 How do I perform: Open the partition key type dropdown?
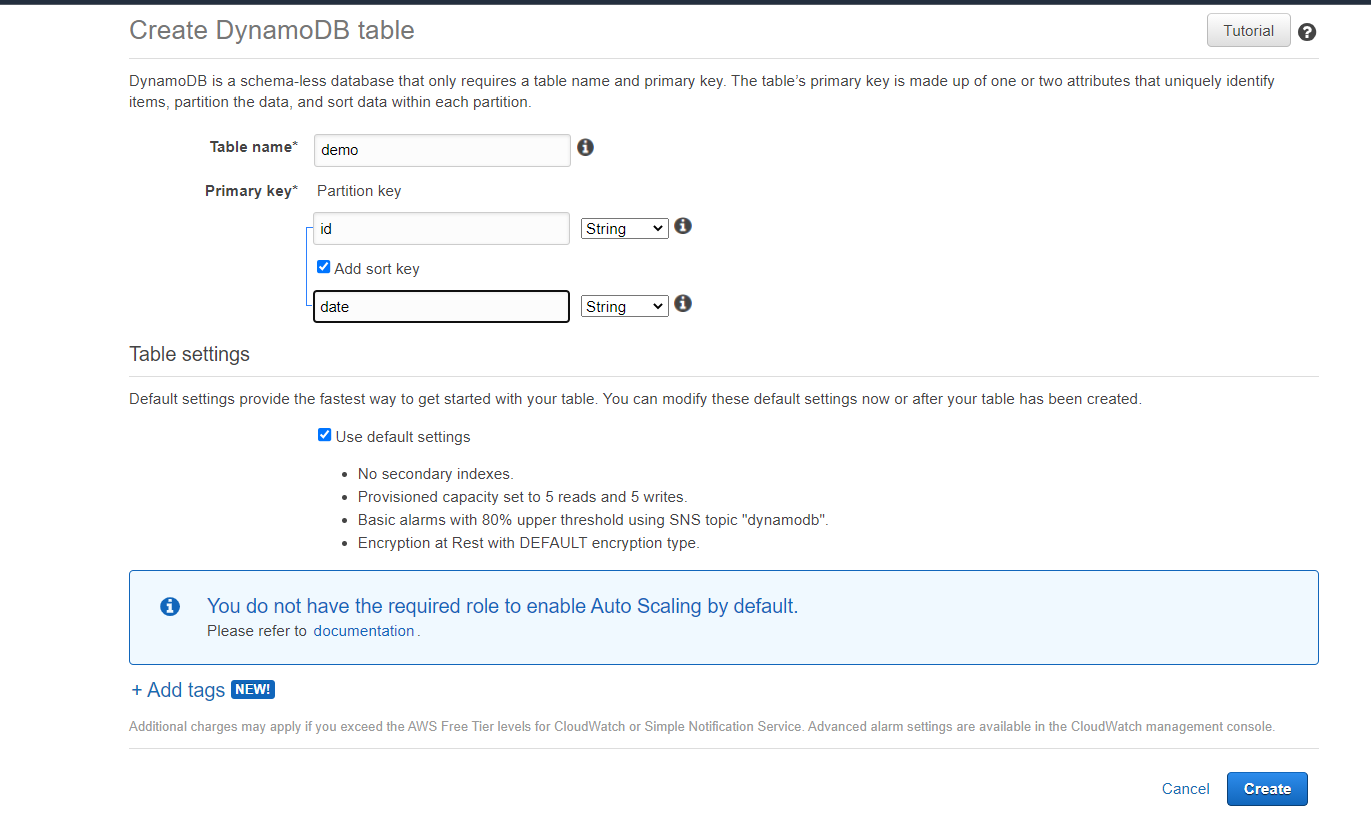(x=624, y=229)
